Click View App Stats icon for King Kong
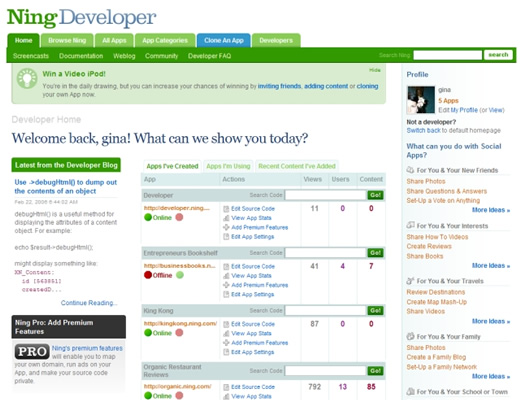This screenshot has height=400, width=520. pos(226,333)
